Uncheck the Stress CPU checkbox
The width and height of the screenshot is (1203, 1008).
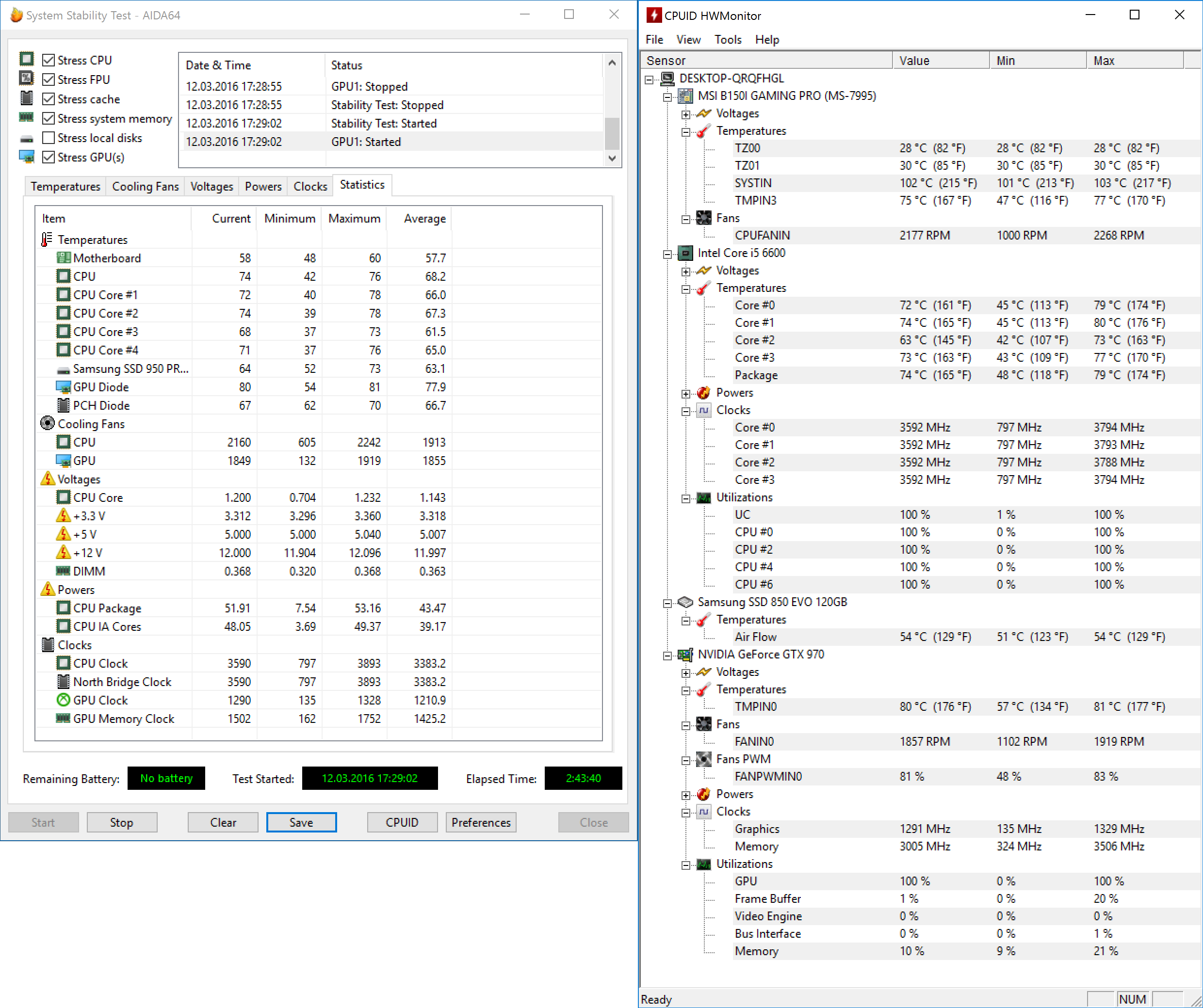click(x=49, y=60)
